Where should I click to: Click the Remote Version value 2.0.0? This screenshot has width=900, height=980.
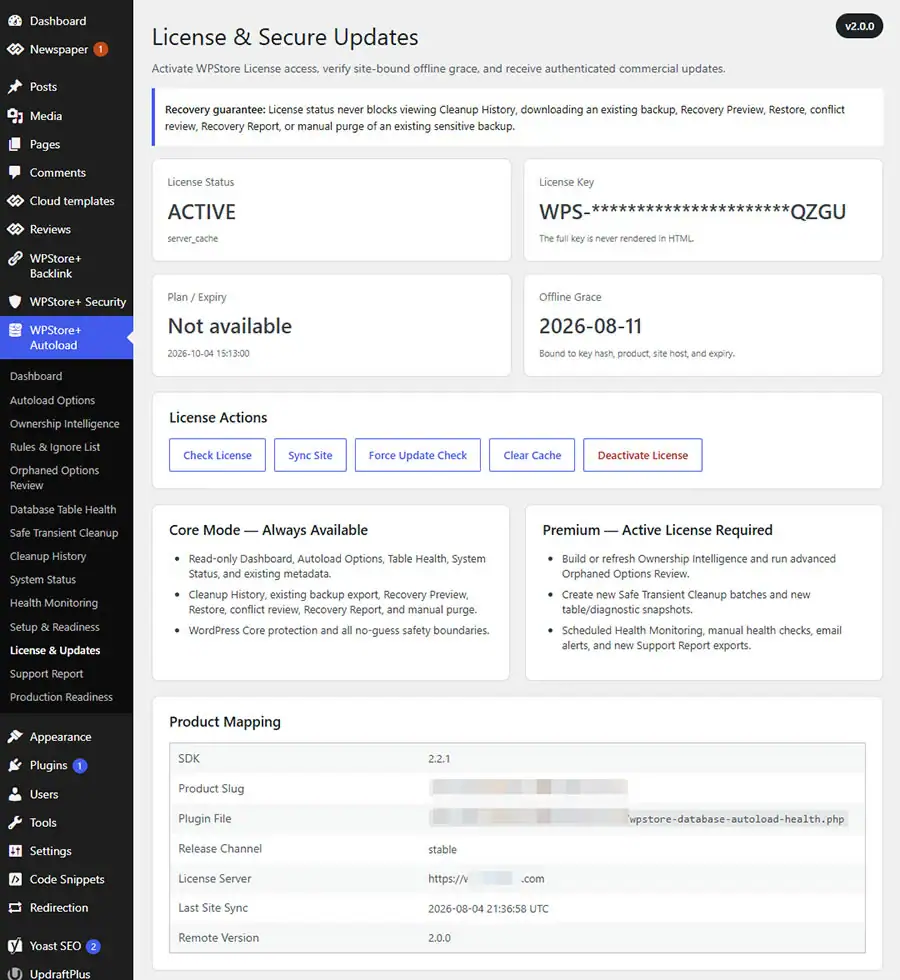(x=439, y=938)
